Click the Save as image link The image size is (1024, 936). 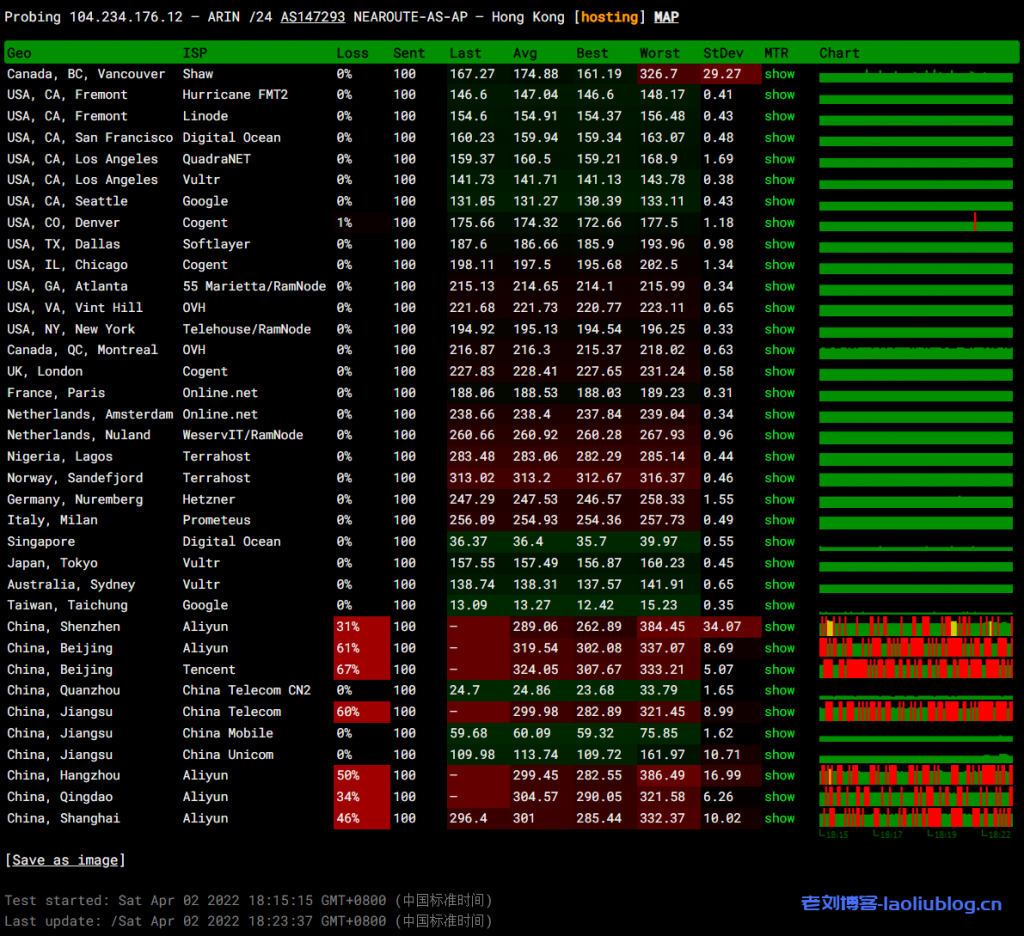[65, 860]
